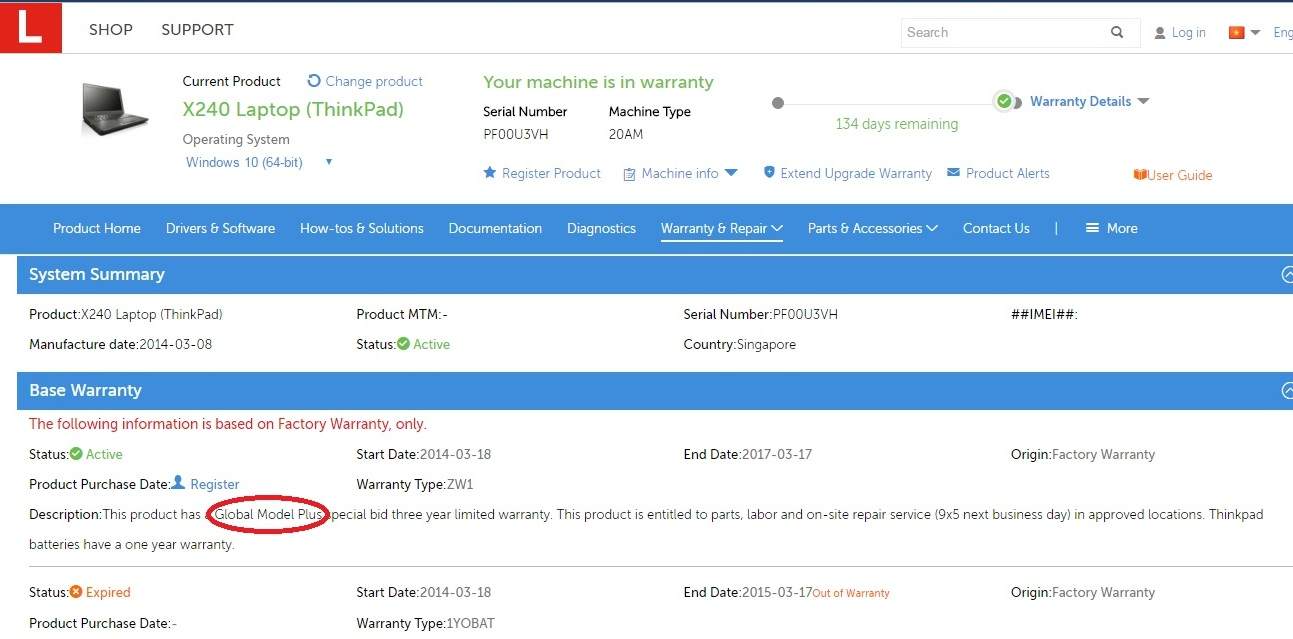Expand Parts & Accessories menu

(x=872, y=228)
